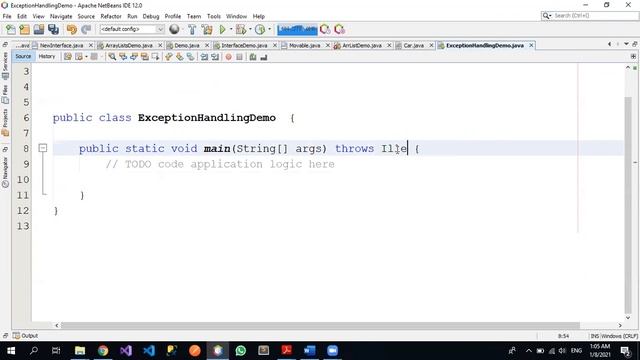Click the Next Bookmark icon
The width and height of the screenshot is (640, 360).
(180, 57)
